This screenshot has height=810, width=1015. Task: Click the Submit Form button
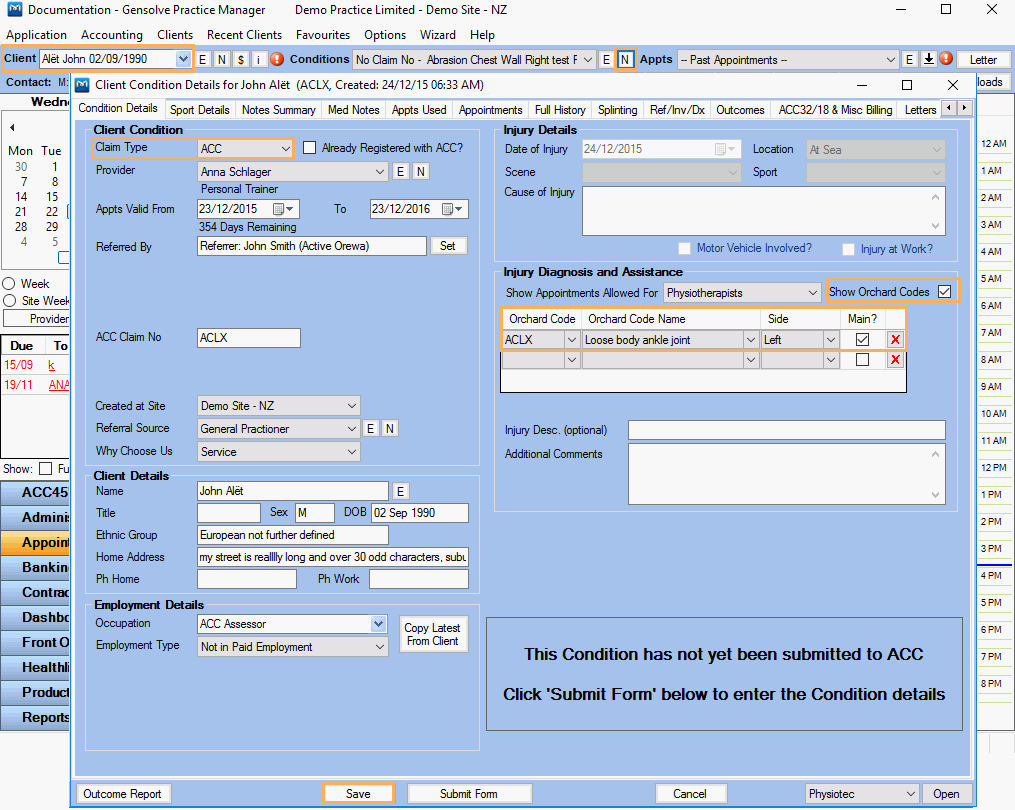(x=469, y=794)
